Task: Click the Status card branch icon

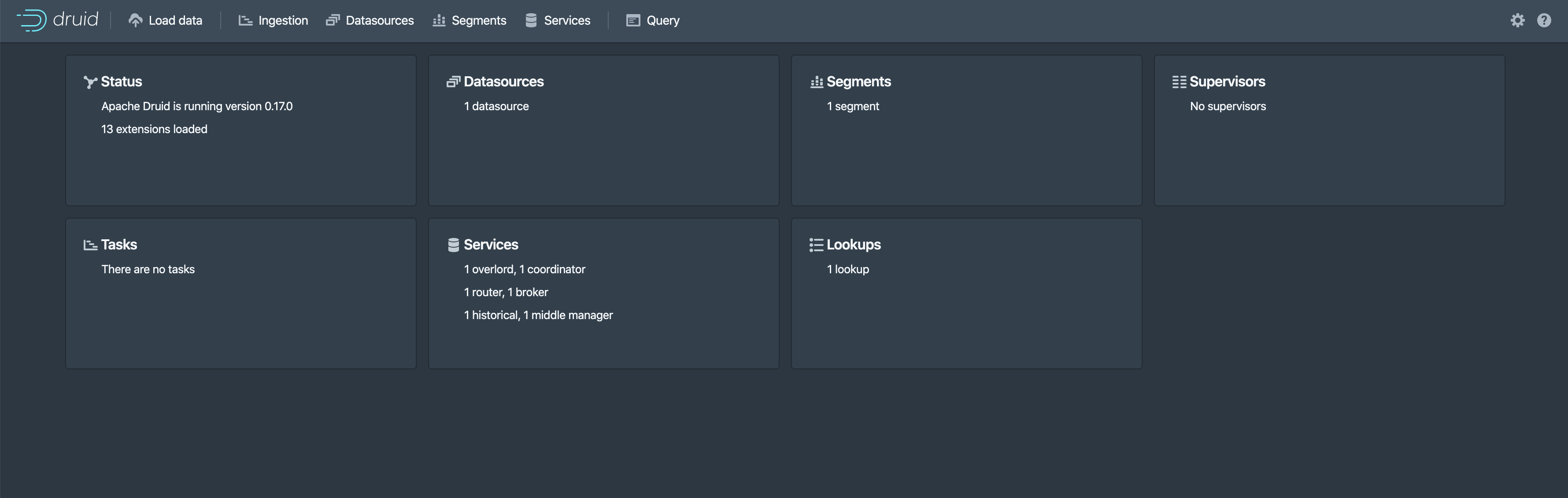Action: pyautogui.click(x=90, y=82)
